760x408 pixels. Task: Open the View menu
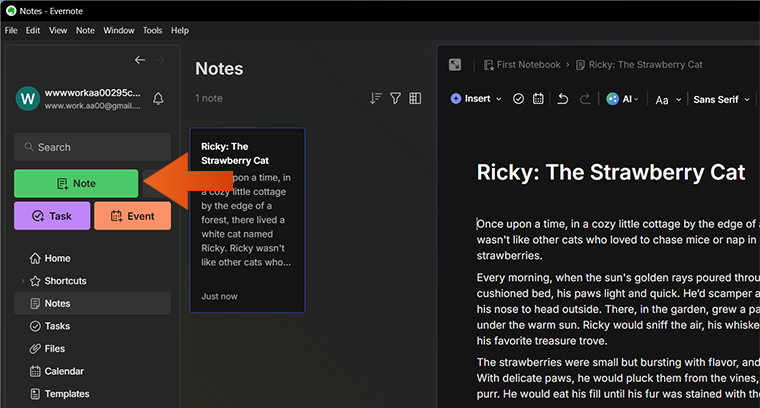point(58,31)
